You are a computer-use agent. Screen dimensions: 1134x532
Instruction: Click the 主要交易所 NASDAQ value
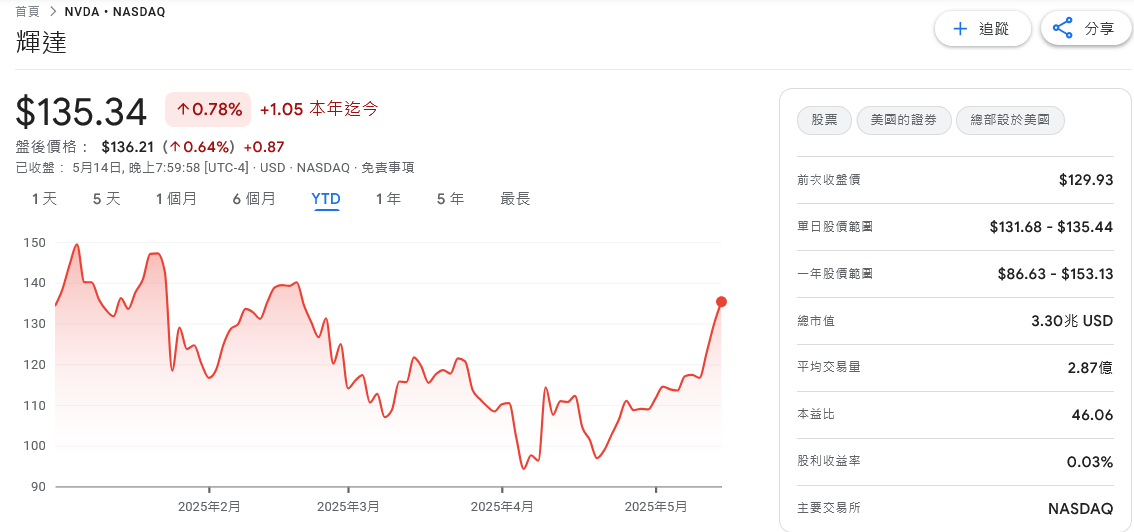1080,508
